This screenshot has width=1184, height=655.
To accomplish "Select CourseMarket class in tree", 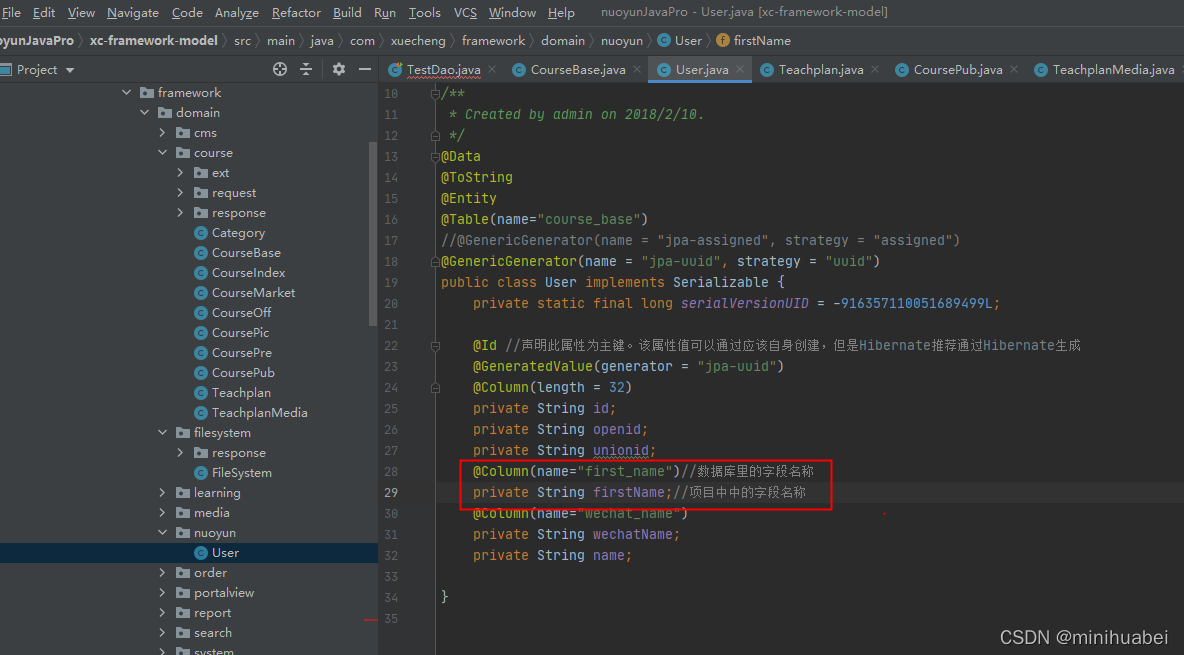I will [253, 292].
